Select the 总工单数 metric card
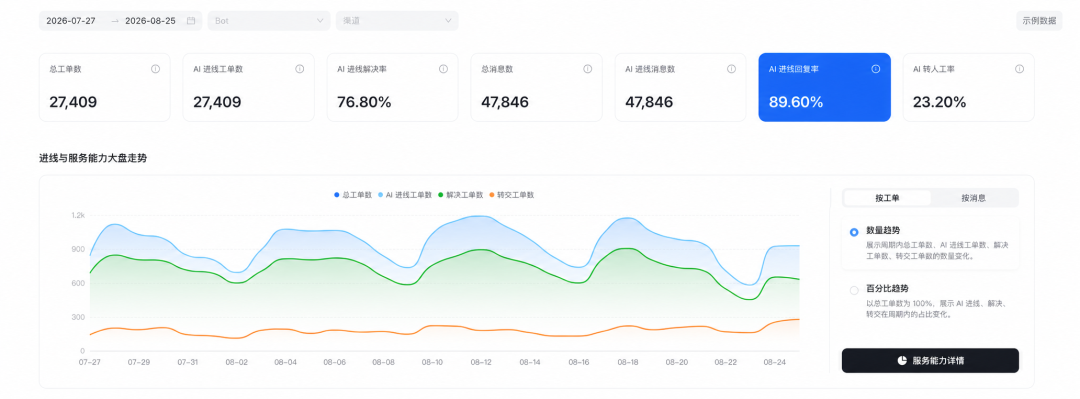This screenshot has height=399, width=1080. 104,88
